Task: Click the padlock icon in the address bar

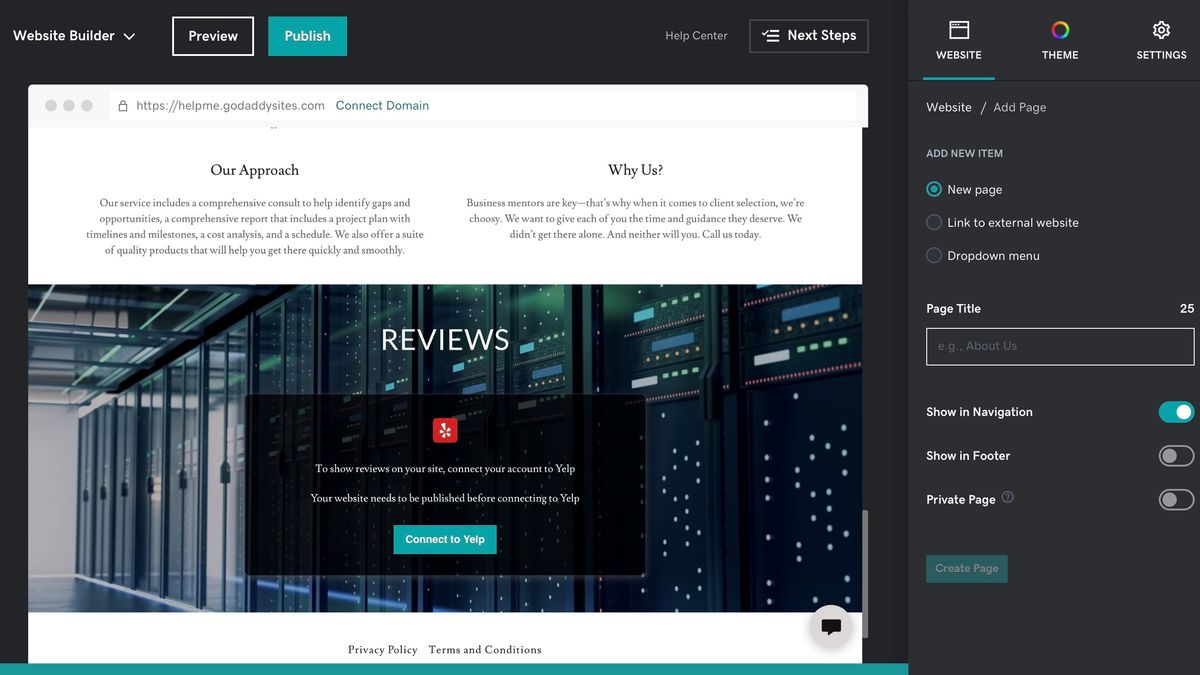Action: [123, 105]
